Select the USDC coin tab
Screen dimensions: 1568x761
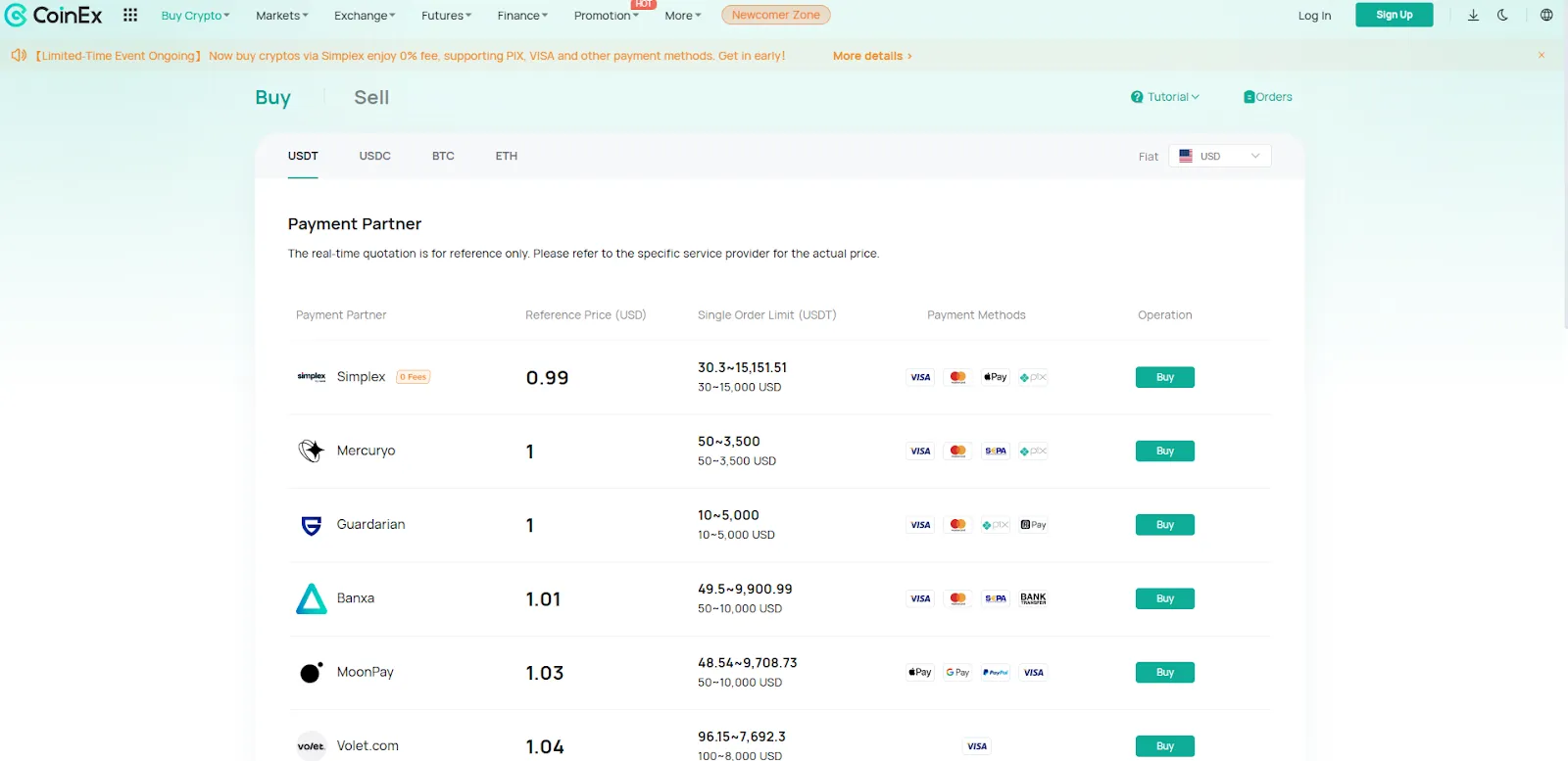click(374, 156)
